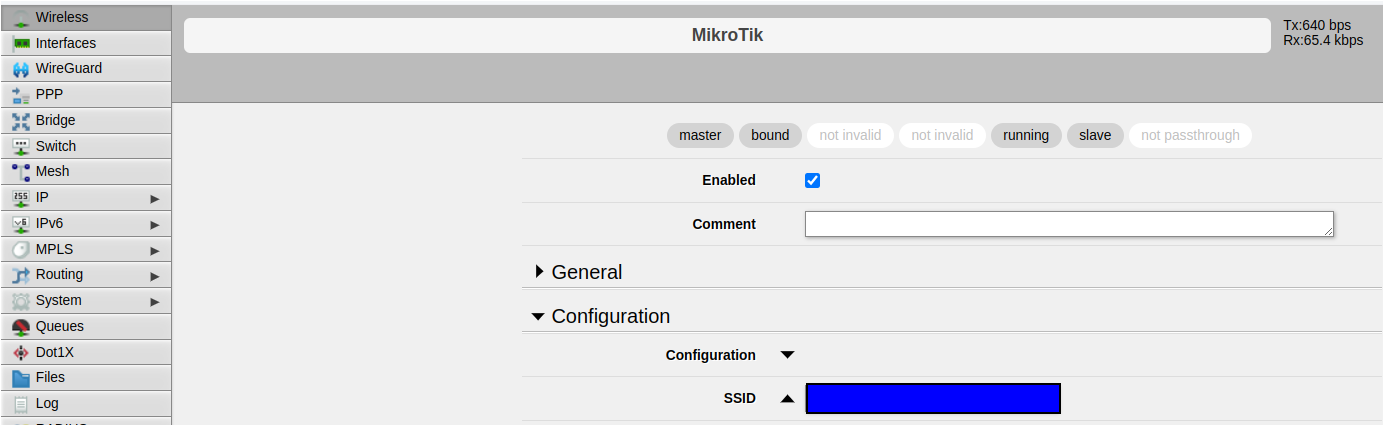Click the Files folder icon

click(21, 378)
